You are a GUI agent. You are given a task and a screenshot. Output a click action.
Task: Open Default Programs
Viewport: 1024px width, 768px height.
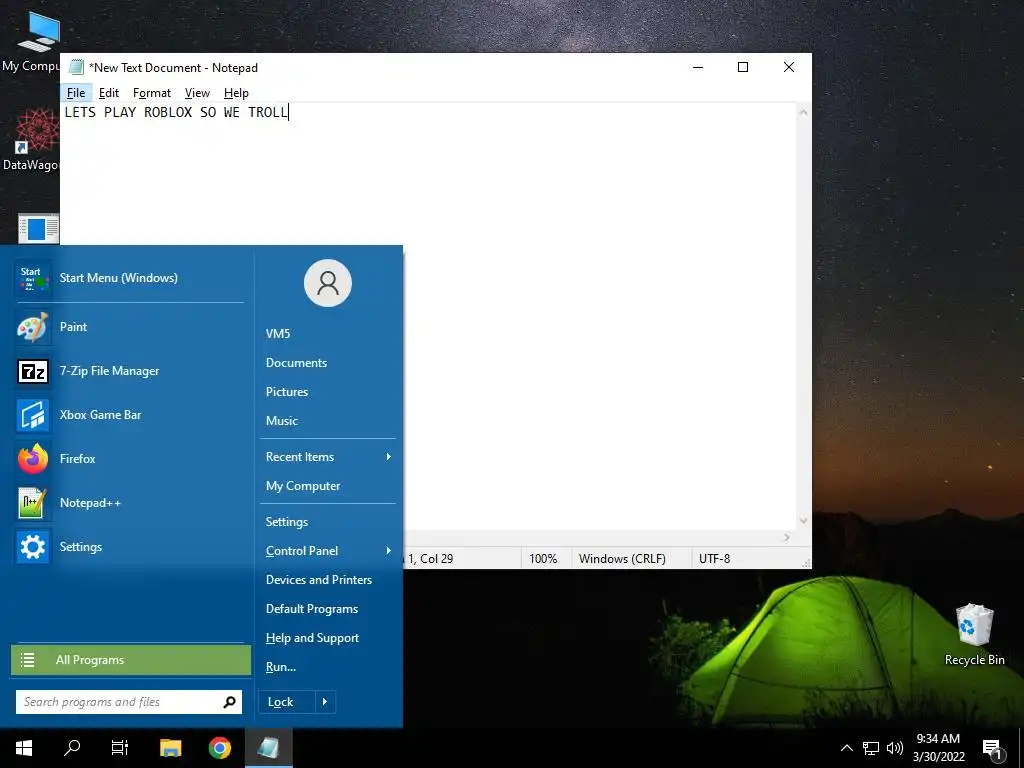(x=312, y=609)
